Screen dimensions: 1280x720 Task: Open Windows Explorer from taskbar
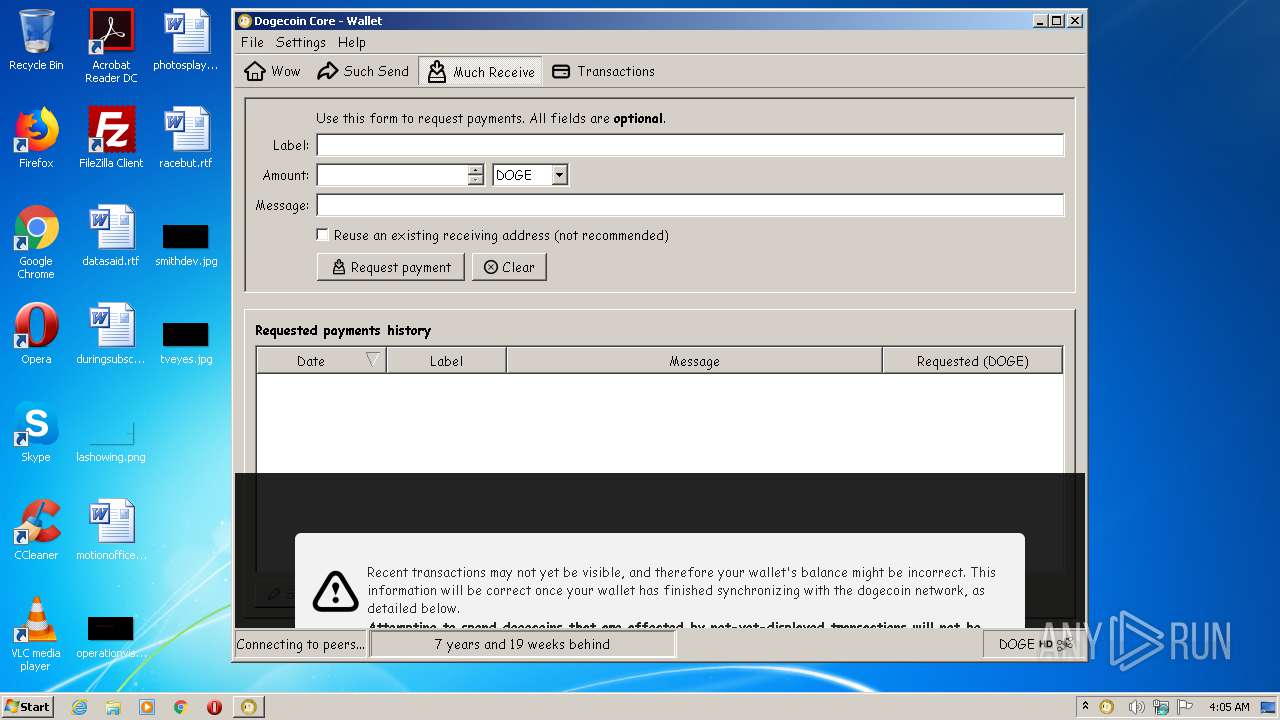pyautogui.click(x=113, y=707)
